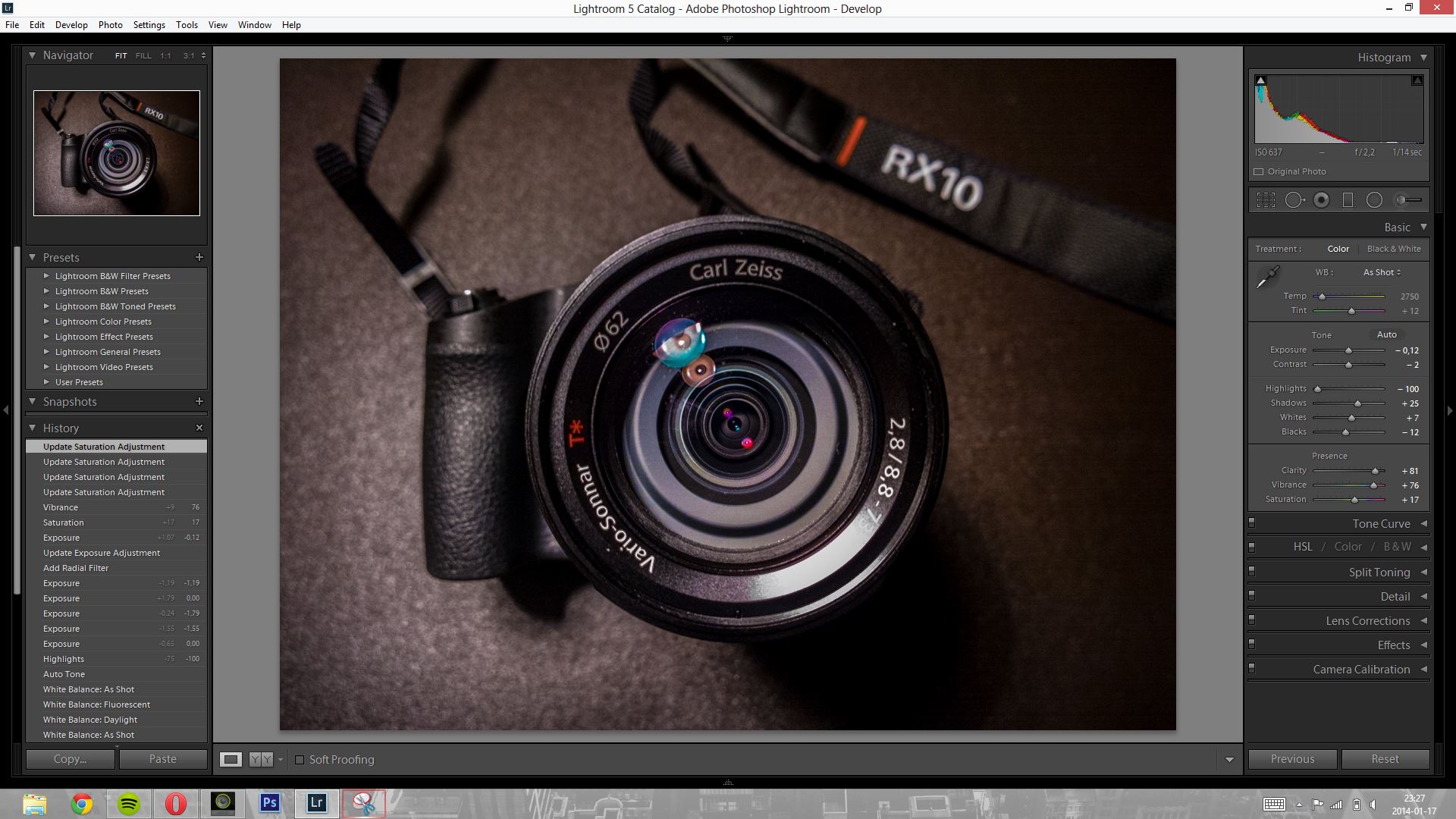Click the Reset button
The width and height of the screenshot is (1456, 819).
click(x=1385, y=759)
